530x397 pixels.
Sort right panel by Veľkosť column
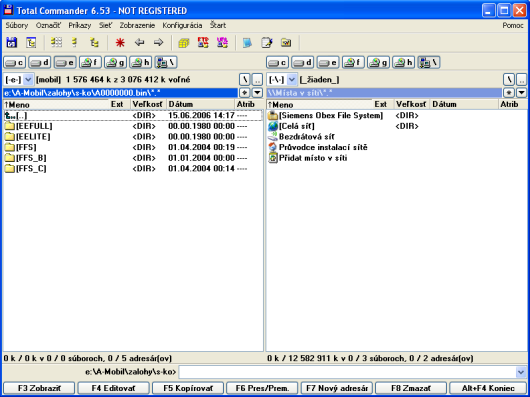pyautogui.click(x=411, y=104)
